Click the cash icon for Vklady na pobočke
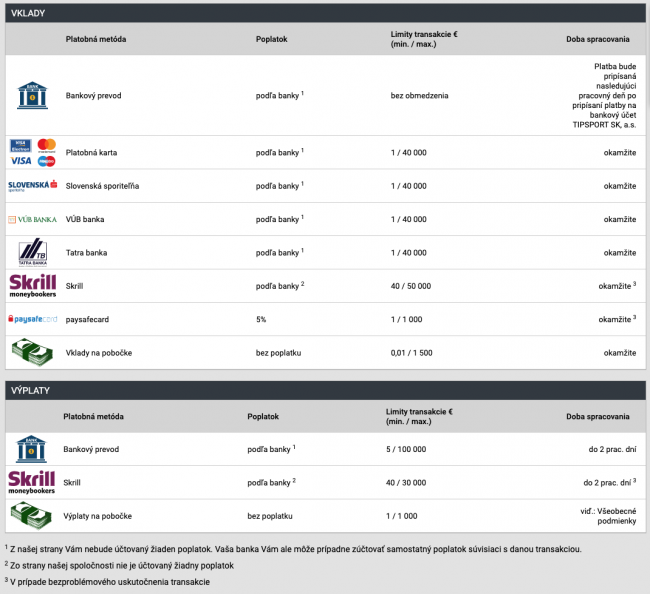This screenshot has width=650, height=594. [32, 352]
